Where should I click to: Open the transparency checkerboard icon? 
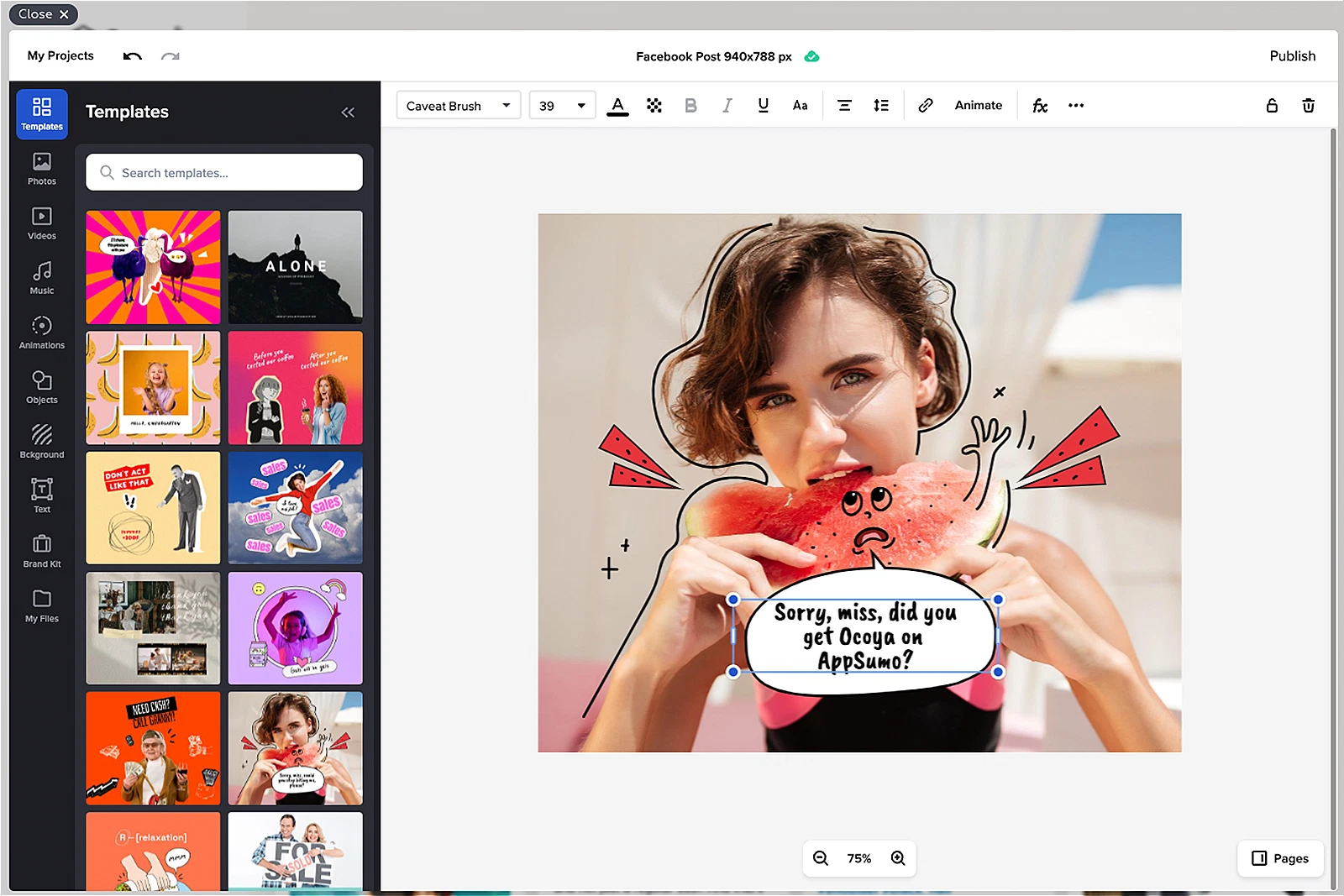[654, 106]
